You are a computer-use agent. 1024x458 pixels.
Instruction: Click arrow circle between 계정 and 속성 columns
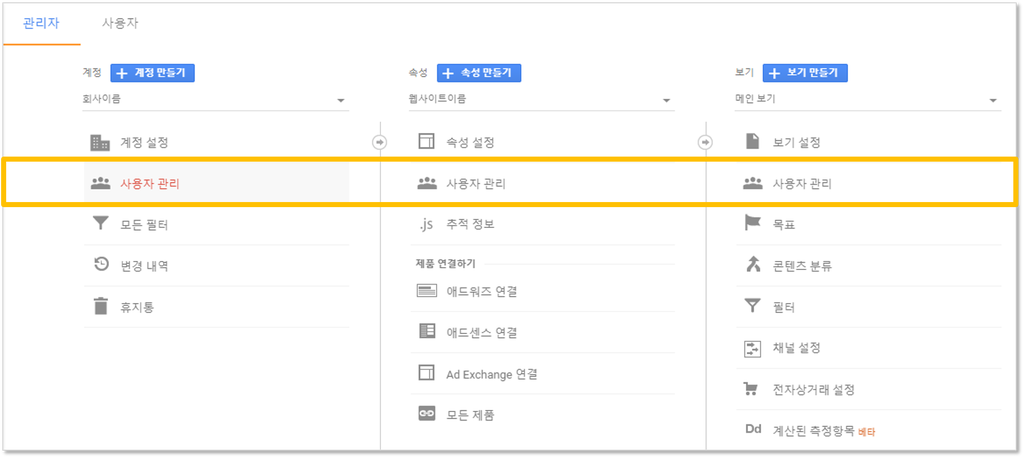tap(379, 142)
